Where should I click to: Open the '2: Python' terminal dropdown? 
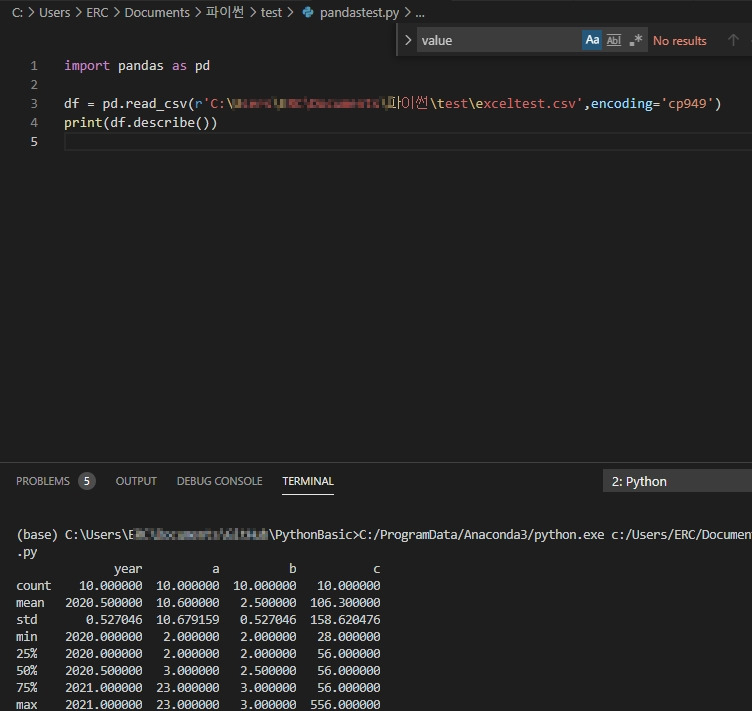coord(677,481)
